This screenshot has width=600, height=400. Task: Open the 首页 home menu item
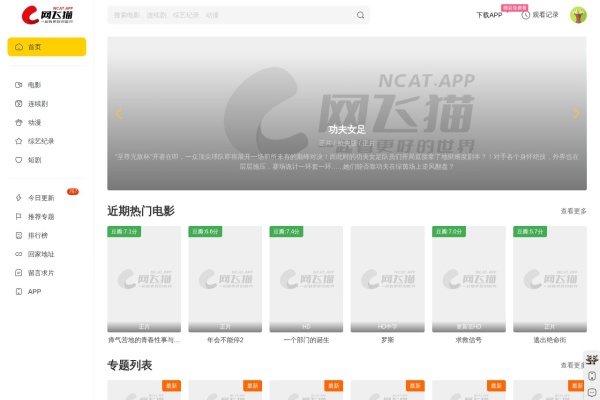[x=47, y=47]
